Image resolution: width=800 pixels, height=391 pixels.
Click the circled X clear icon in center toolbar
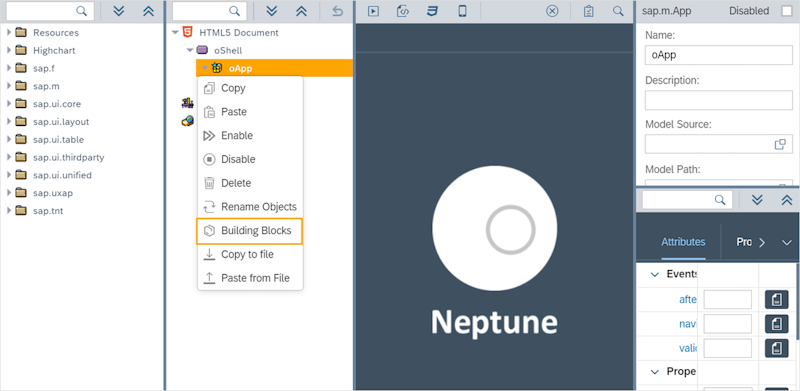coord(552,11)
